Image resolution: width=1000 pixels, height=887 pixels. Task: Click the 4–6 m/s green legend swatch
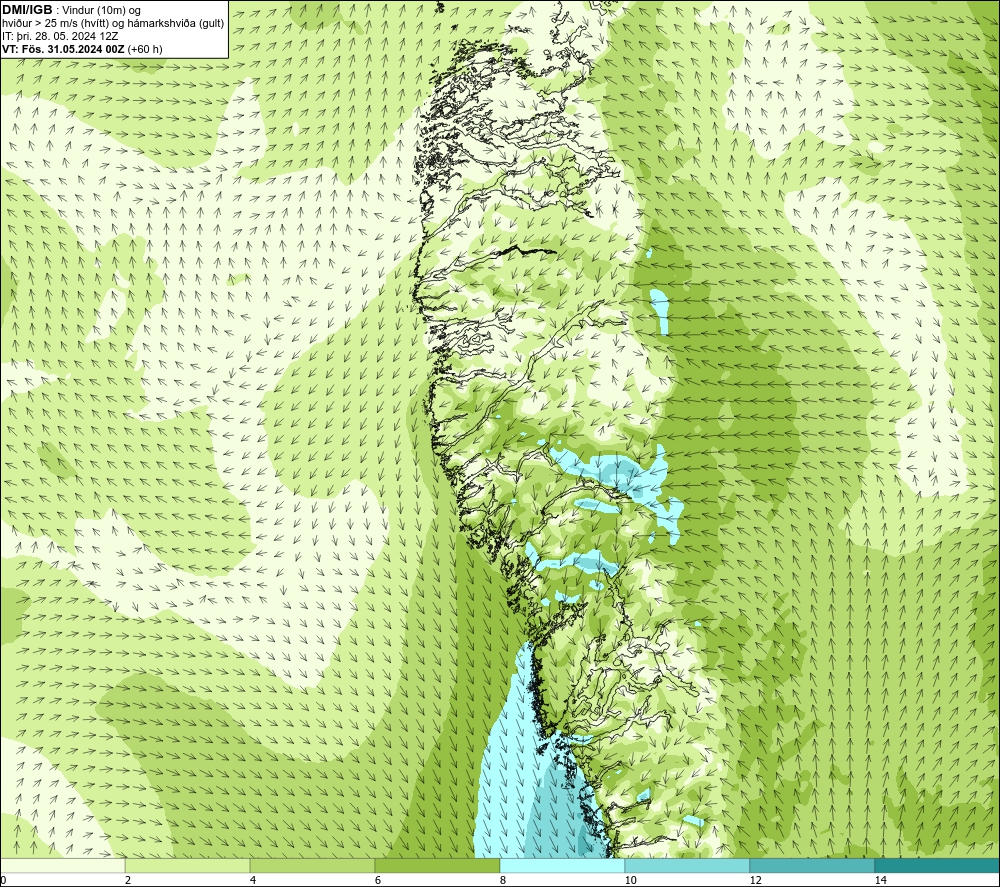pos(312,865)
